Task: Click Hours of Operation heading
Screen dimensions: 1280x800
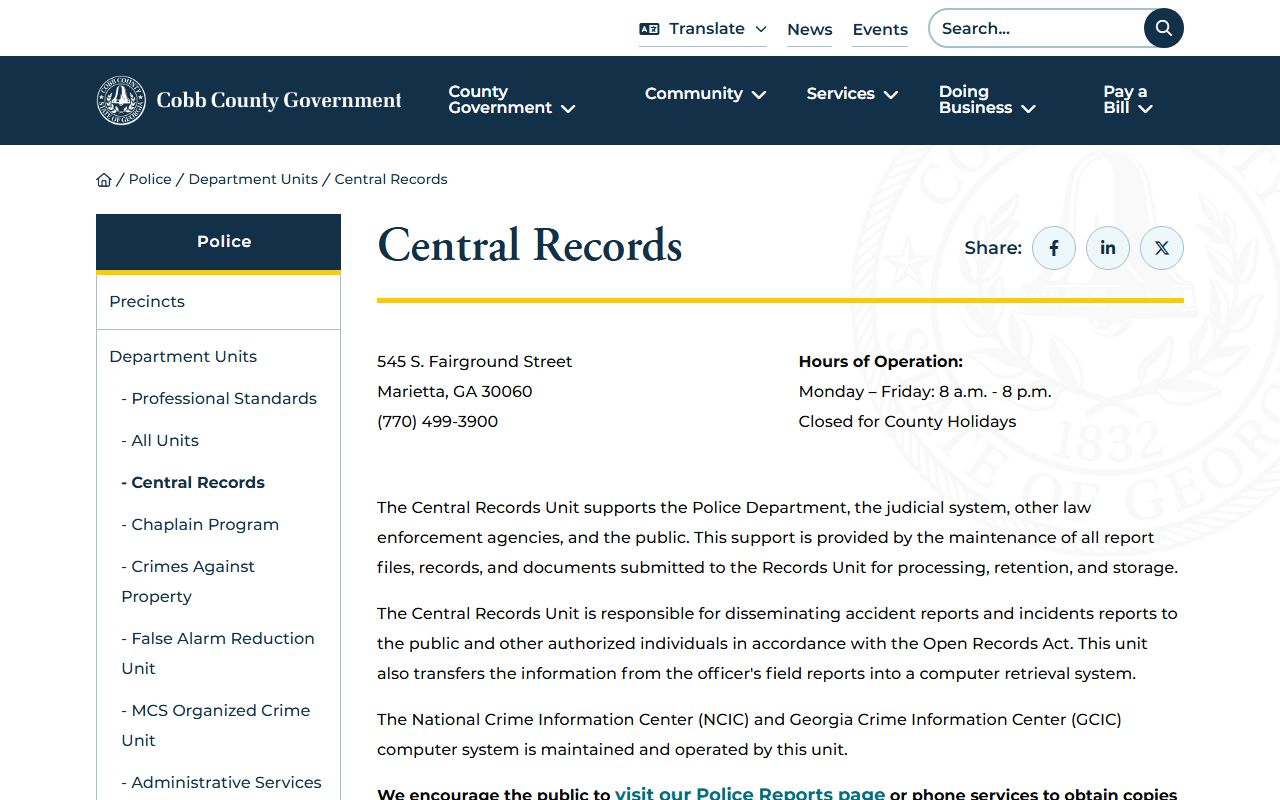Action: (x=881, y=361)
